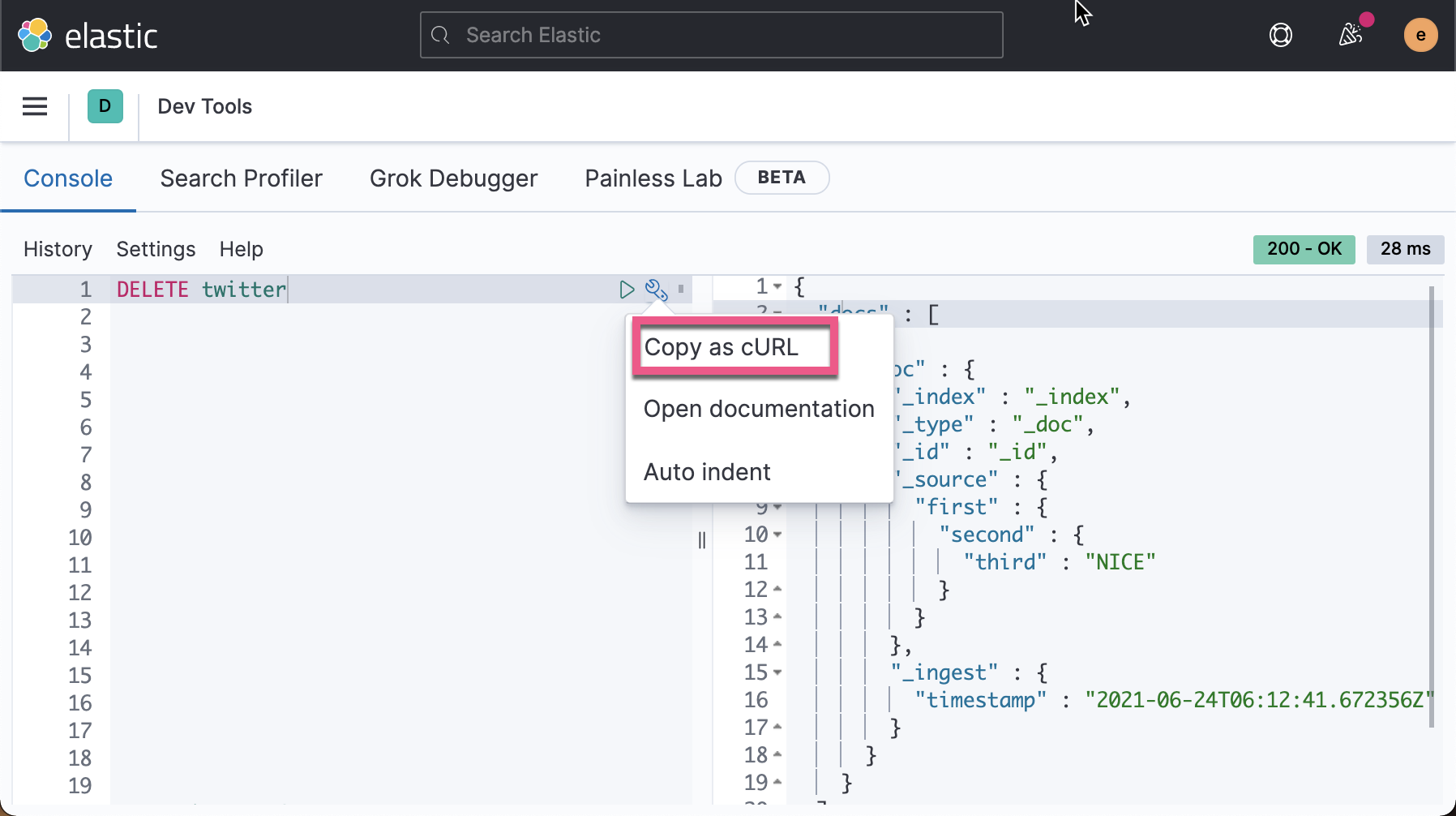Viewport: 1456px width, 816px height.
Task: Open the Grok Debugger tab
Action: (453, 178)
